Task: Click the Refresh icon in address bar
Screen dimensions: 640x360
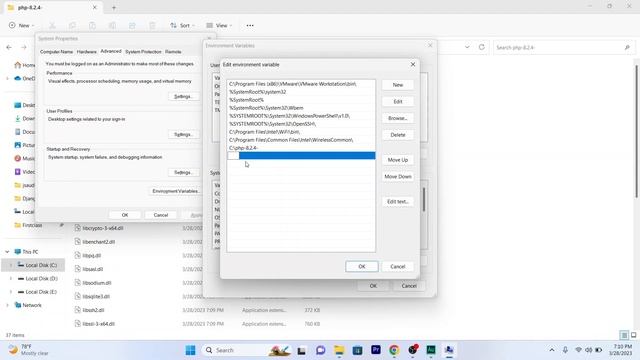Action: 482,47
